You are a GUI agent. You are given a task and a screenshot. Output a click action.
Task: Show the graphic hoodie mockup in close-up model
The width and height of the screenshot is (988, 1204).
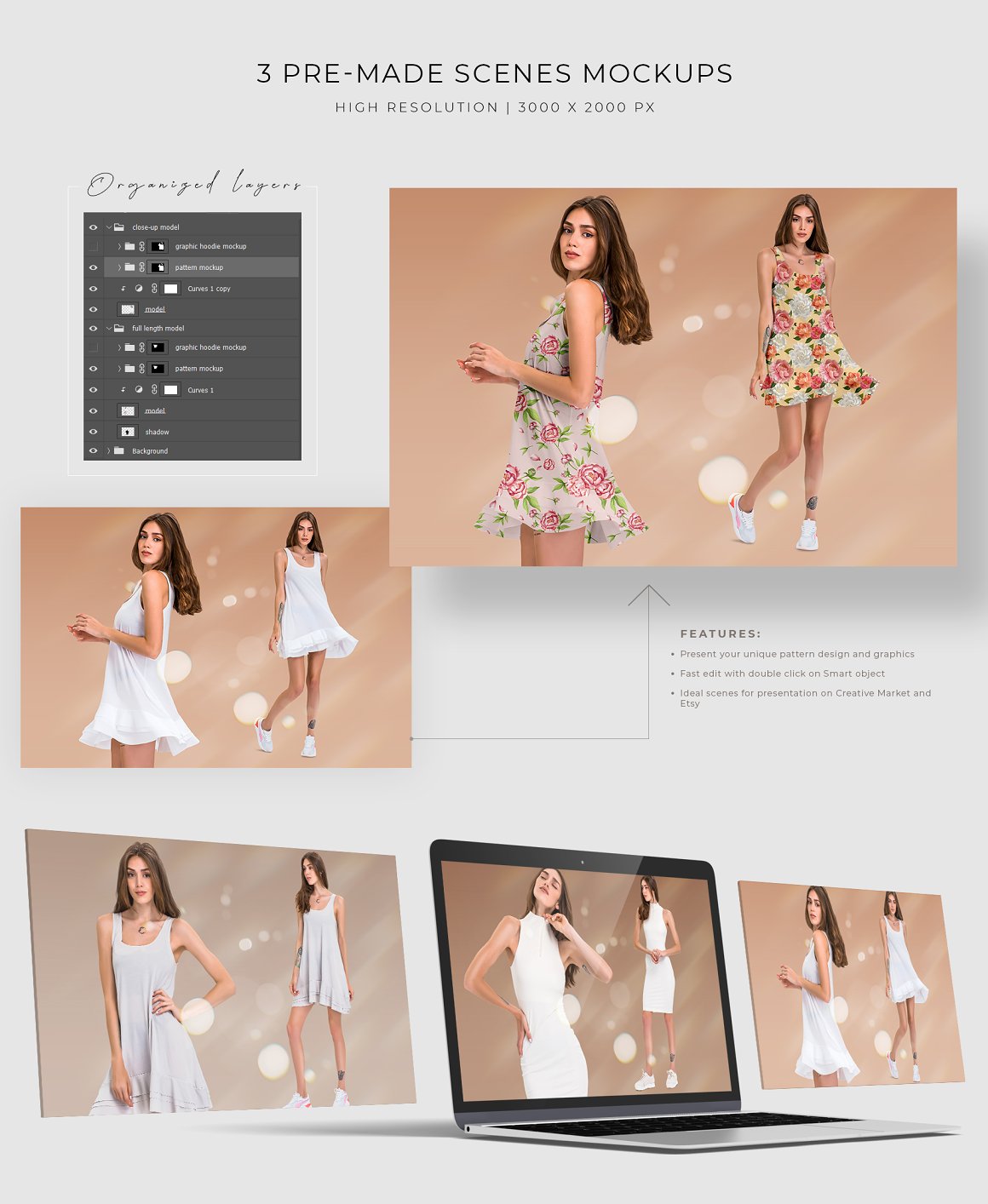pos(94,247)
